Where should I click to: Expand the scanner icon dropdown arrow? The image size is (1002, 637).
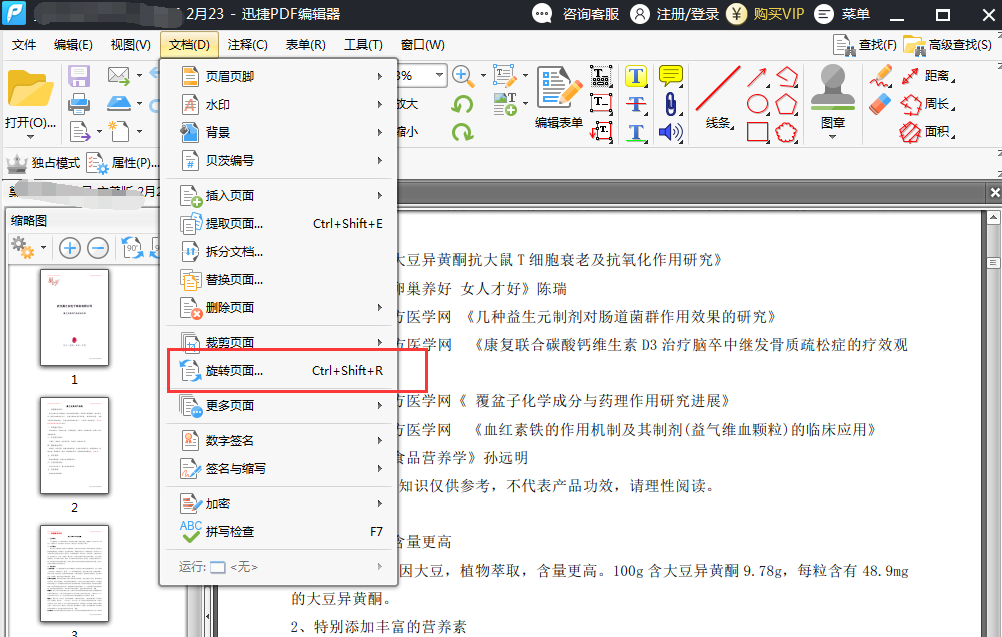pos(139,103)
